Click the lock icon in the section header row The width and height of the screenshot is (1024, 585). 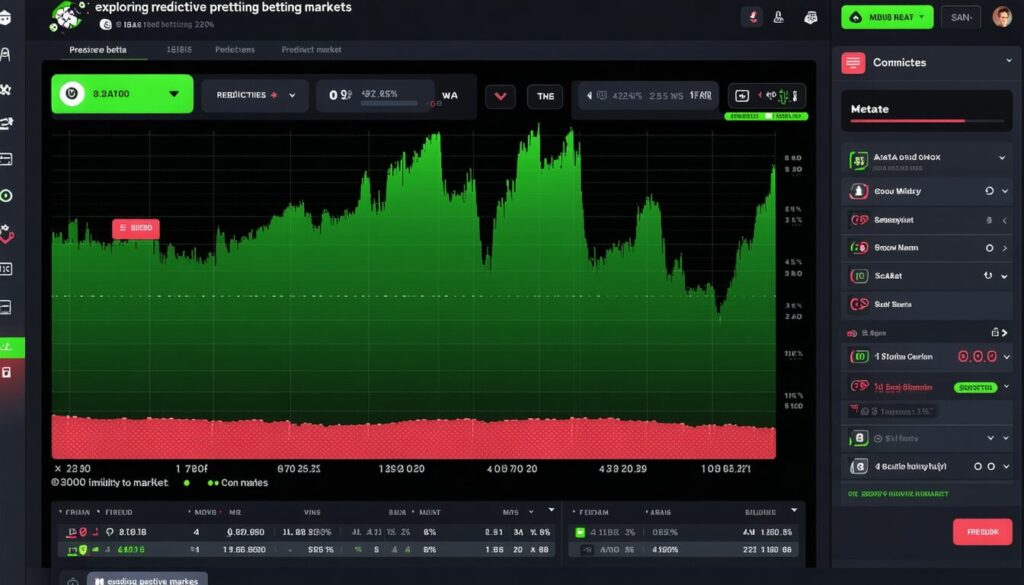[995, 332]
